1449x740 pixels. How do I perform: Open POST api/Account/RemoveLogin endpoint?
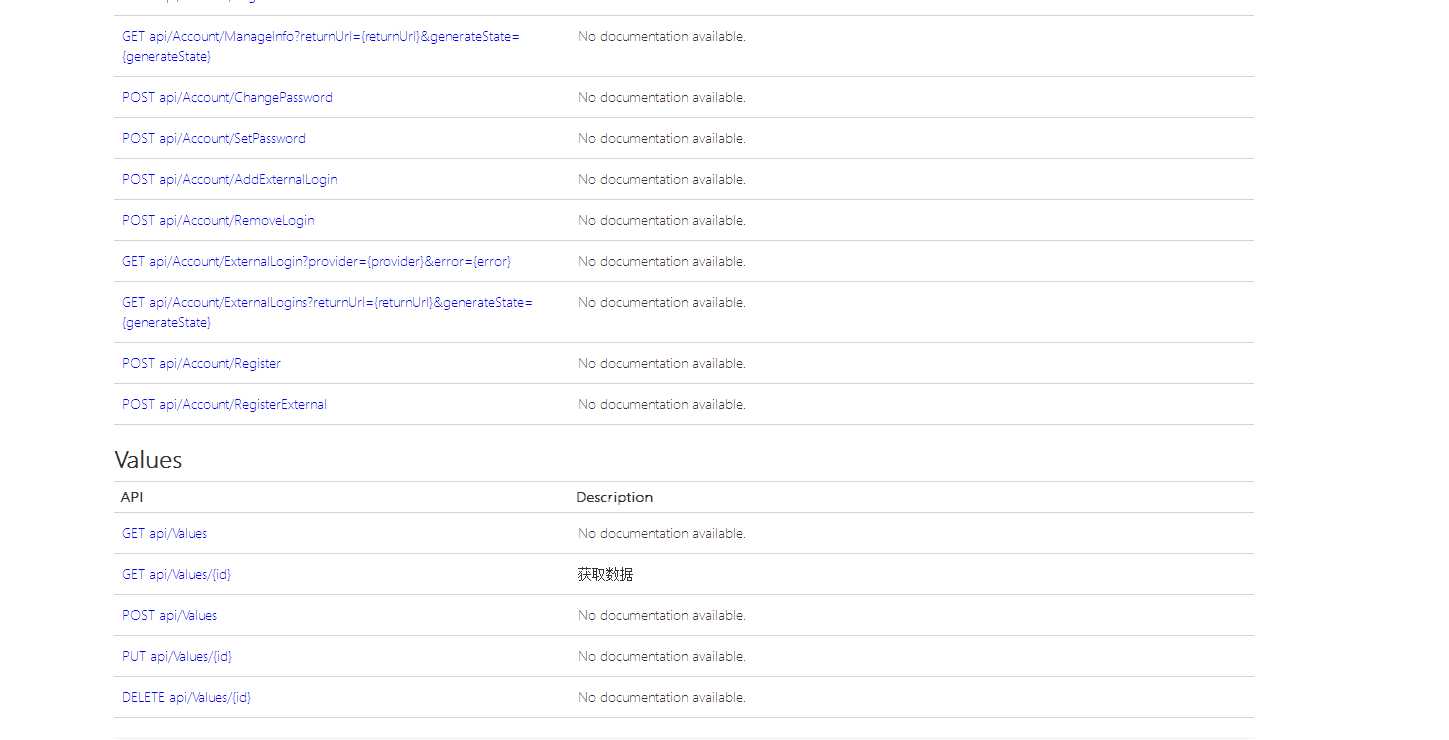(x=218, y=220)
